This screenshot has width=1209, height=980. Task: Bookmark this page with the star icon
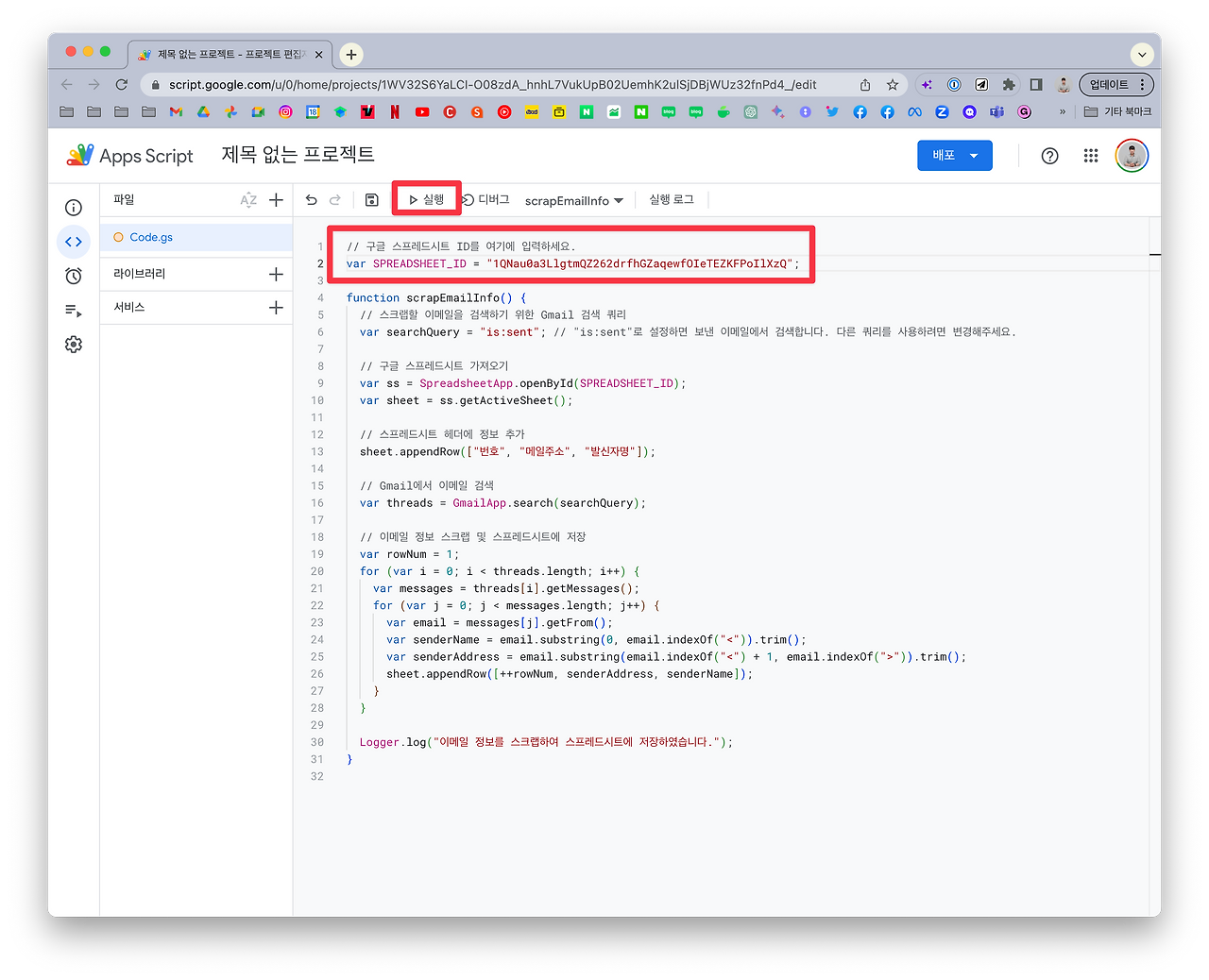[893, 85]
